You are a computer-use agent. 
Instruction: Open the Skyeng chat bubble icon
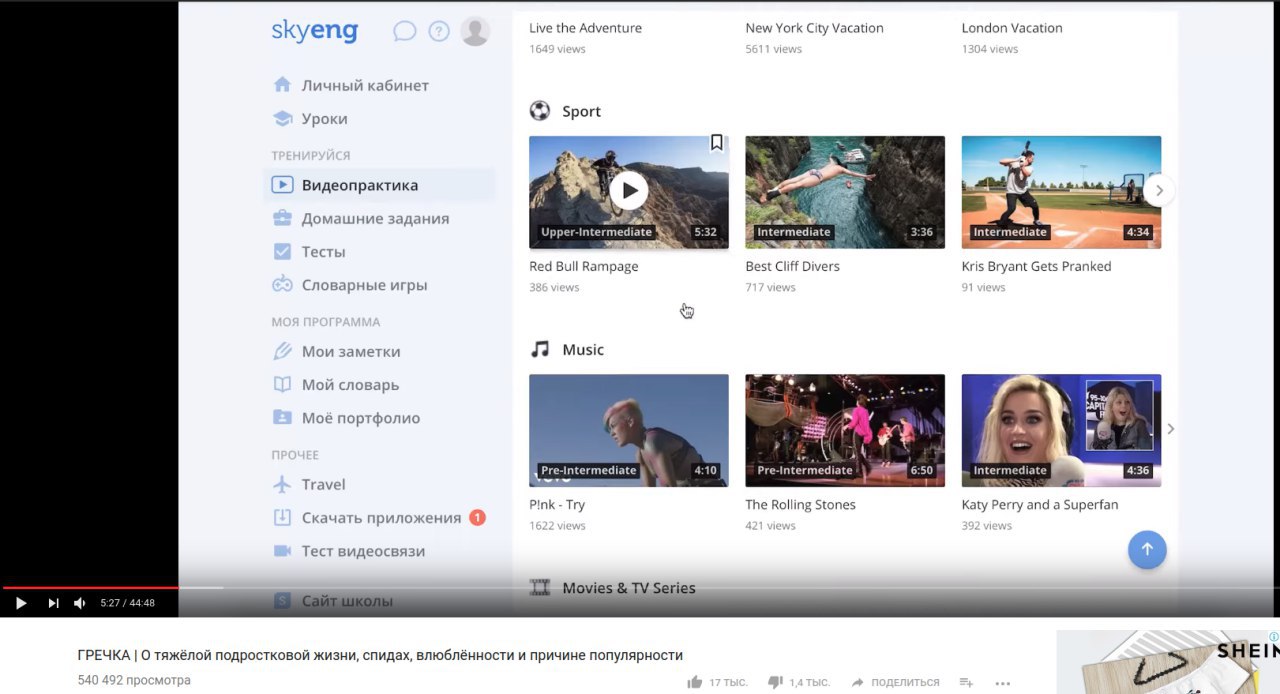405,31
